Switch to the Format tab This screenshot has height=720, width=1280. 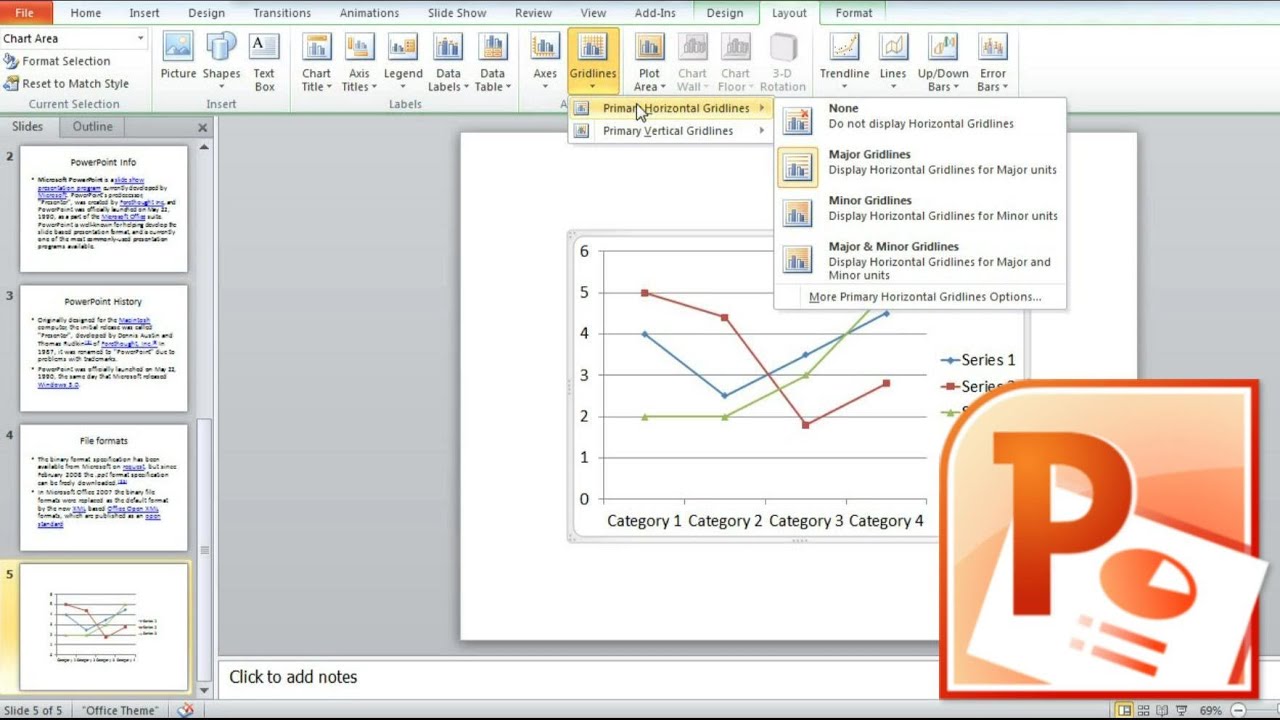tap(853, 13)
